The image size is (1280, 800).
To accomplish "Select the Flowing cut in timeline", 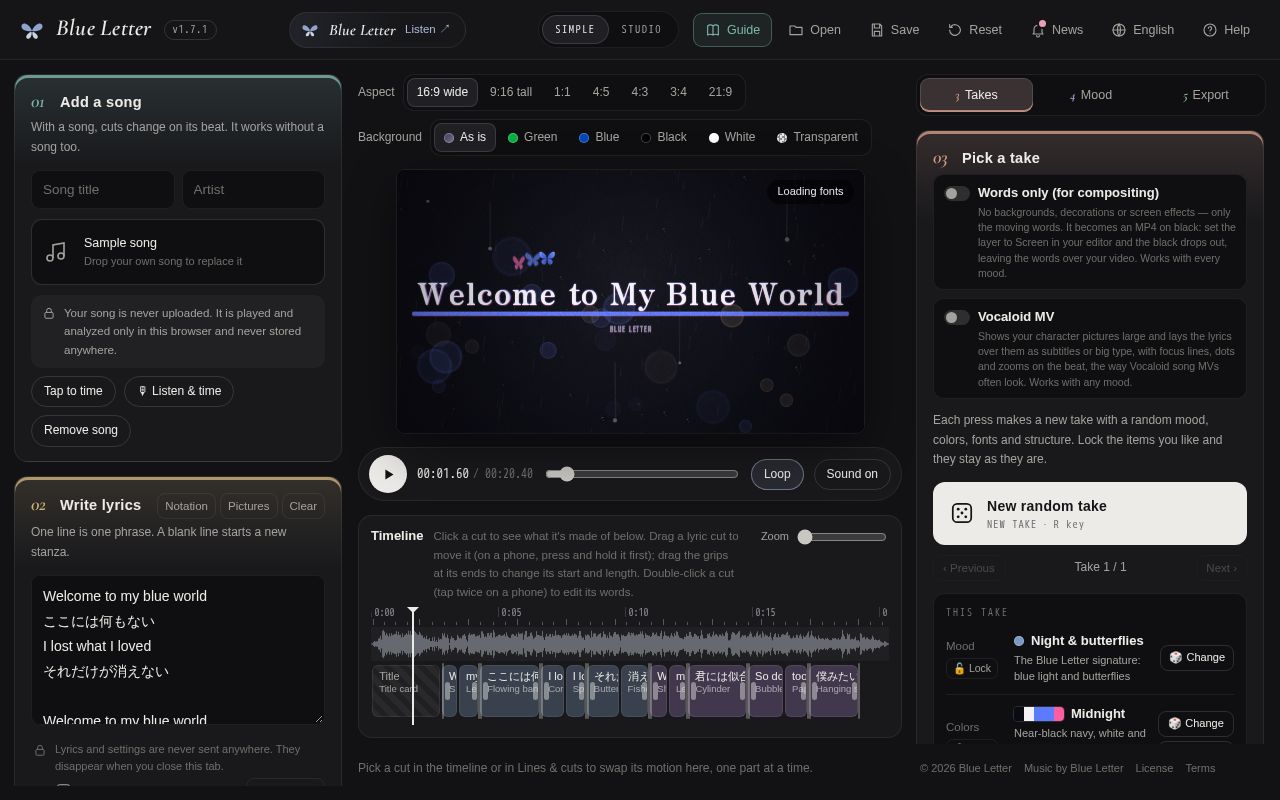I will 511,691.
